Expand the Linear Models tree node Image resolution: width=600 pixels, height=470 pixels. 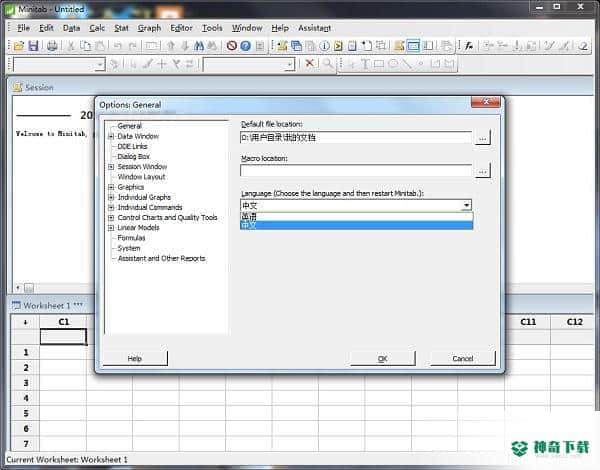pos(111,228)
